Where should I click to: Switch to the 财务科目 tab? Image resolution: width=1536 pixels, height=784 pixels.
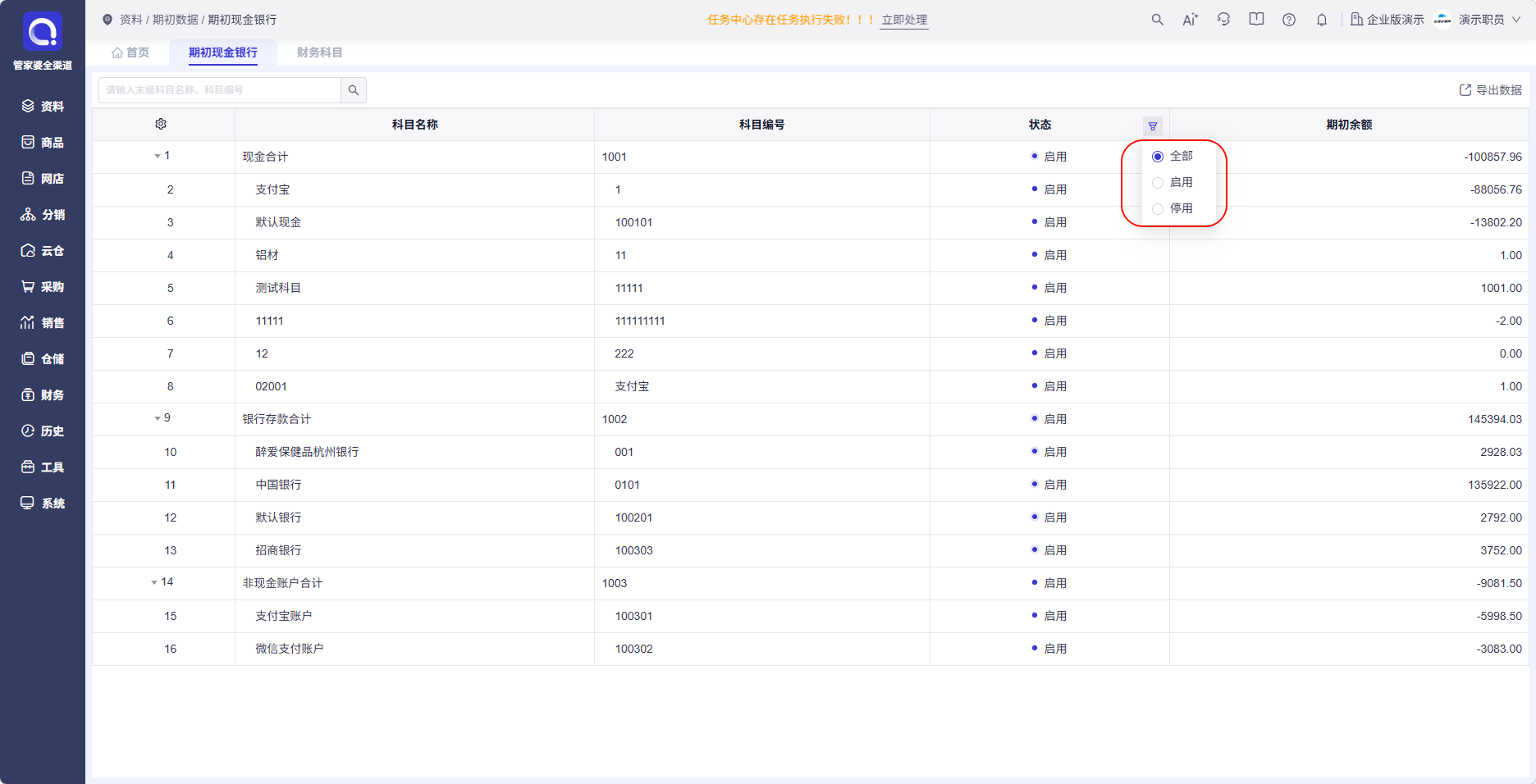coord(320,52)
